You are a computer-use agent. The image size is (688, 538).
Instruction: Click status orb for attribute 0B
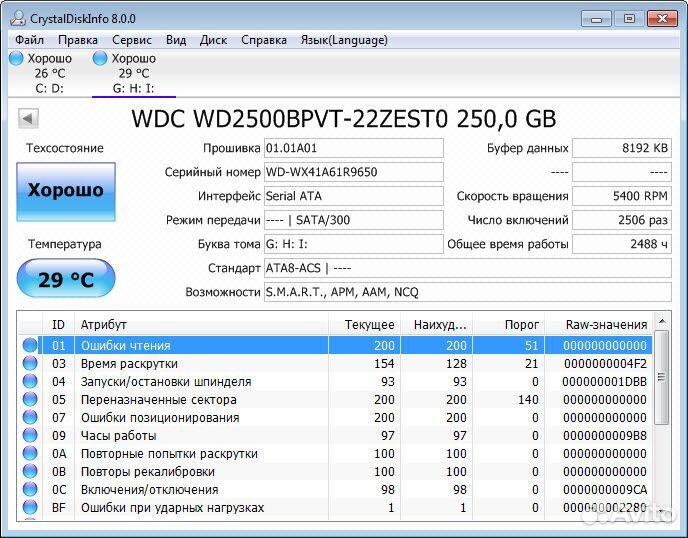[30, 471]
